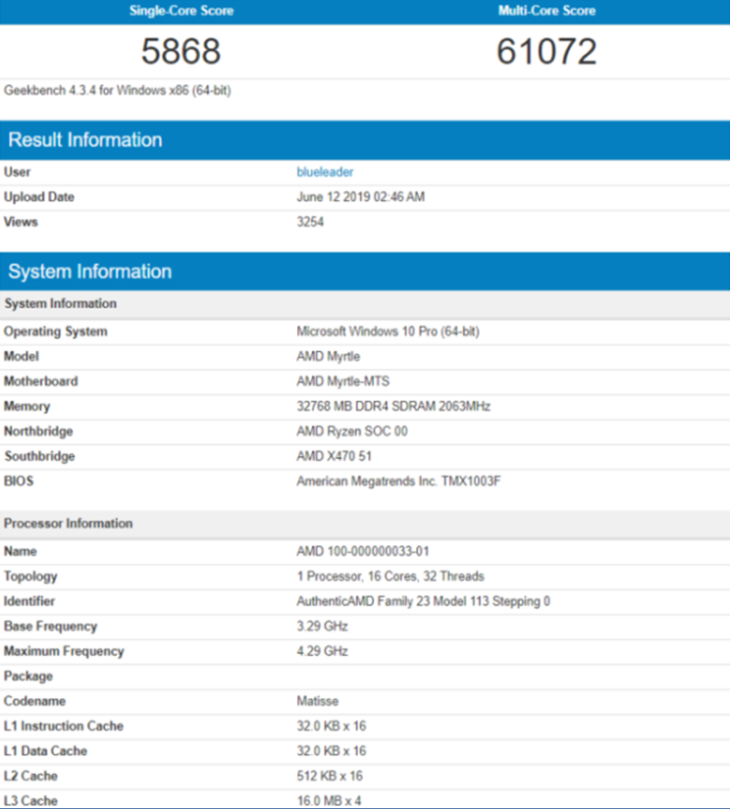This screenshot has width=730, height=809.
Task: Click the Geekbench 4.3.4 version text
Action: [x=118, y=90]
